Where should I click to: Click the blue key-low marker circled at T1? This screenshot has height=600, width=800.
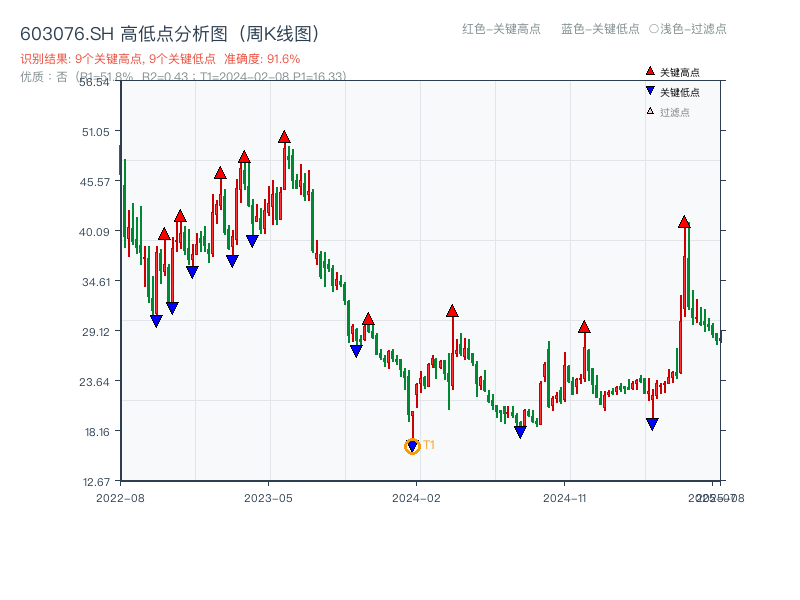(412, 445)
